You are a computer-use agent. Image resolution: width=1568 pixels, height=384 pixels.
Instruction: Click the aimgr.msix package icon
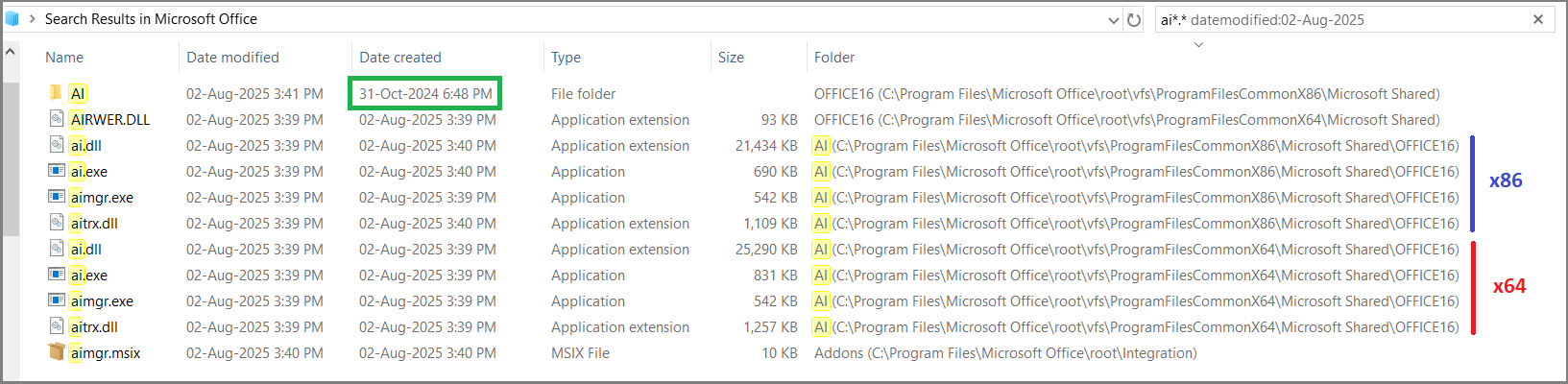point(57,352)
